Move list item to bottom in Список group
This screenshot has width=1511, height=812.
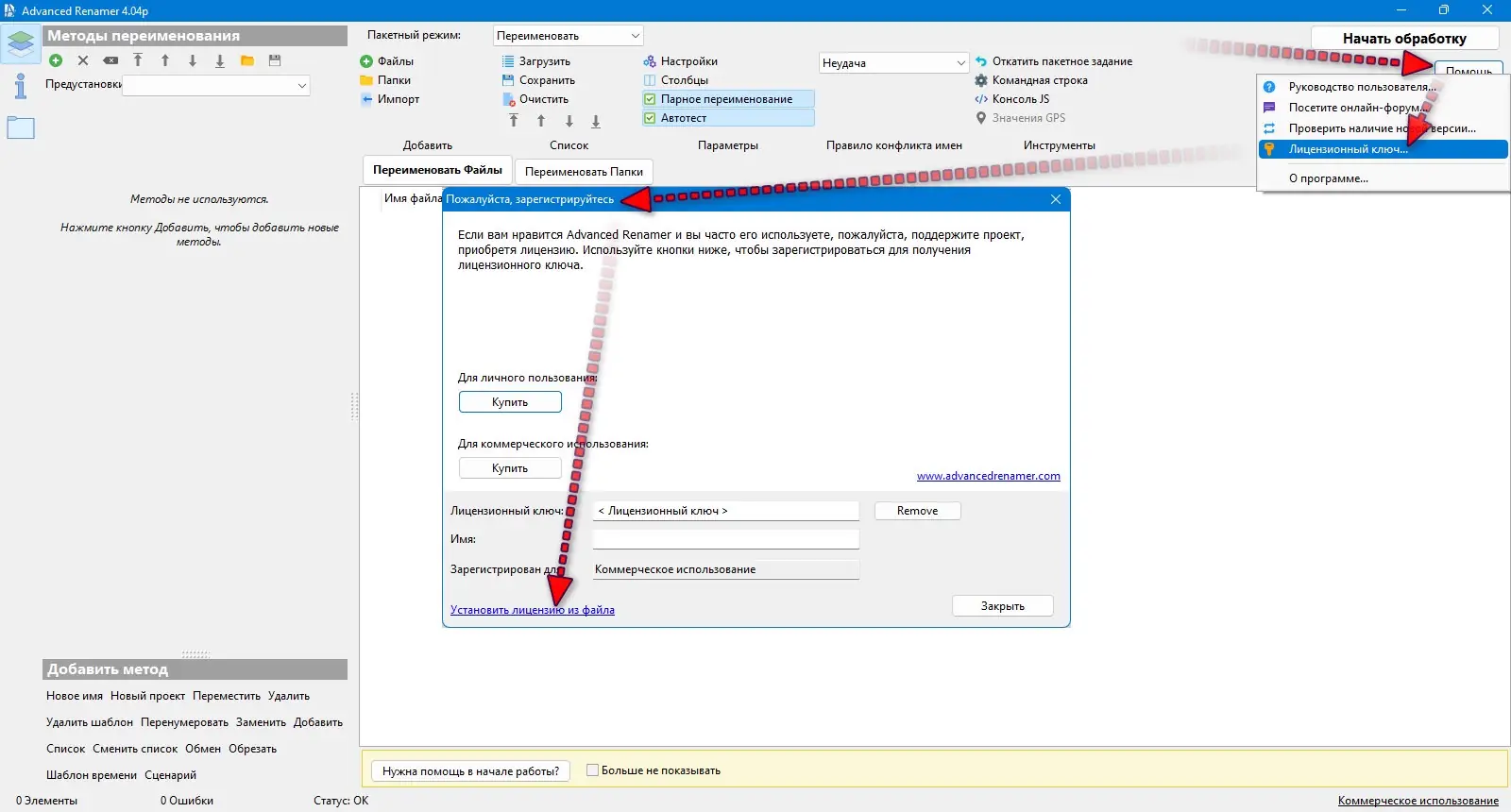596,121
